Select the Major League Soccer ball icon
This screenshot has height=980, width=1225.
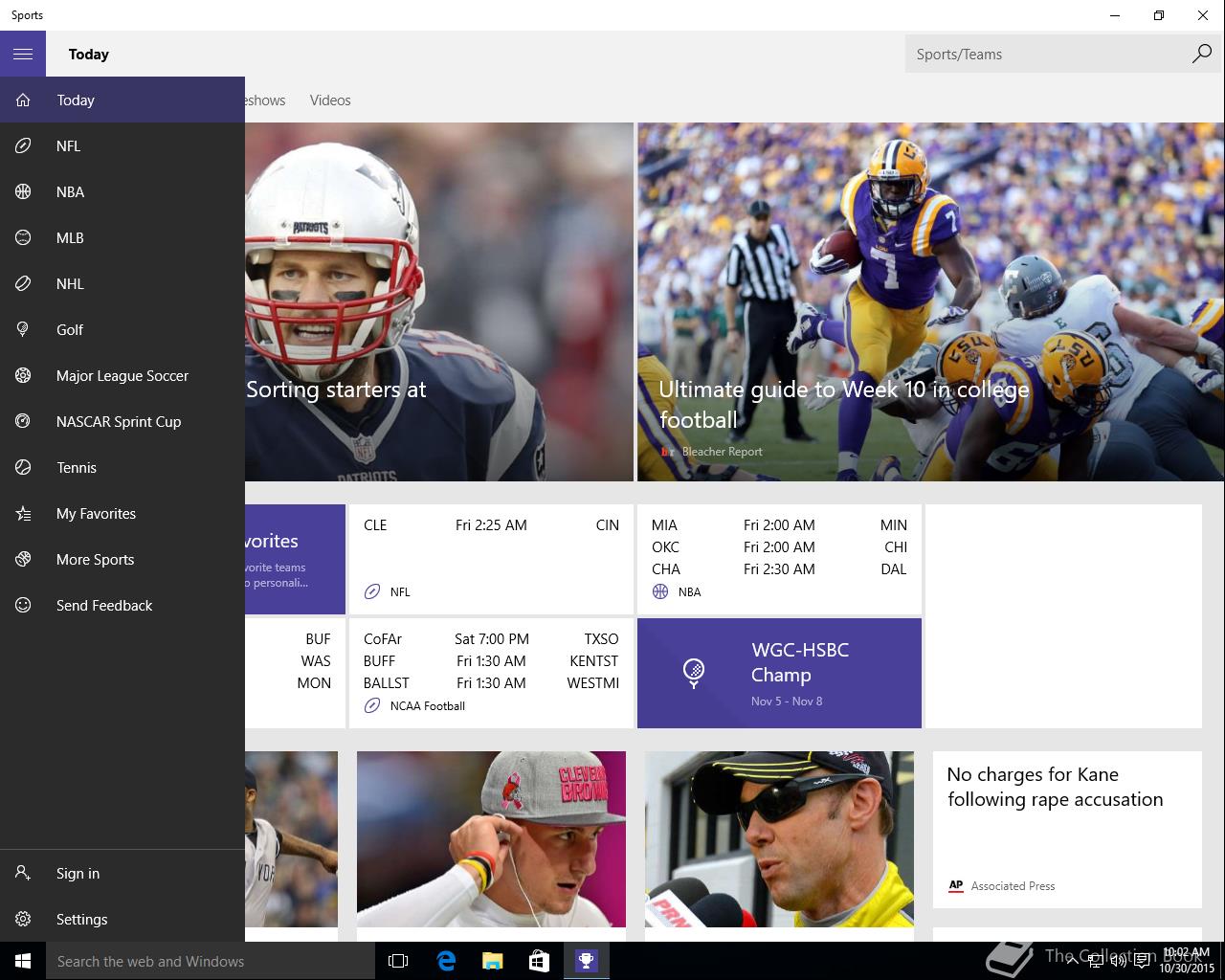[23, 375]
